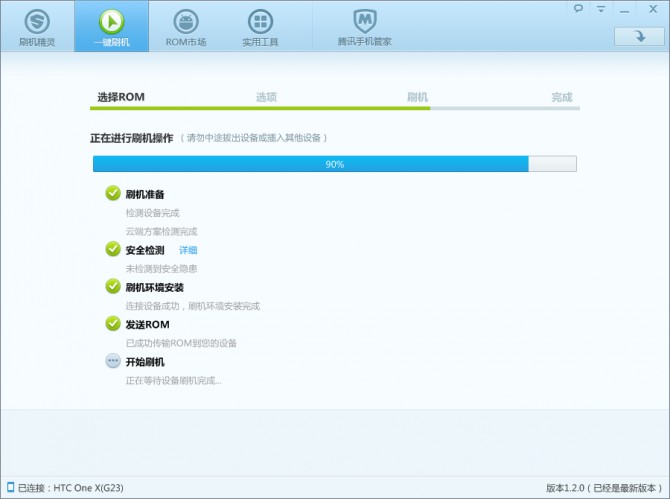Click 正在等待设备刷机完成 status text
The image size is (670, 499).
[173, 381]
